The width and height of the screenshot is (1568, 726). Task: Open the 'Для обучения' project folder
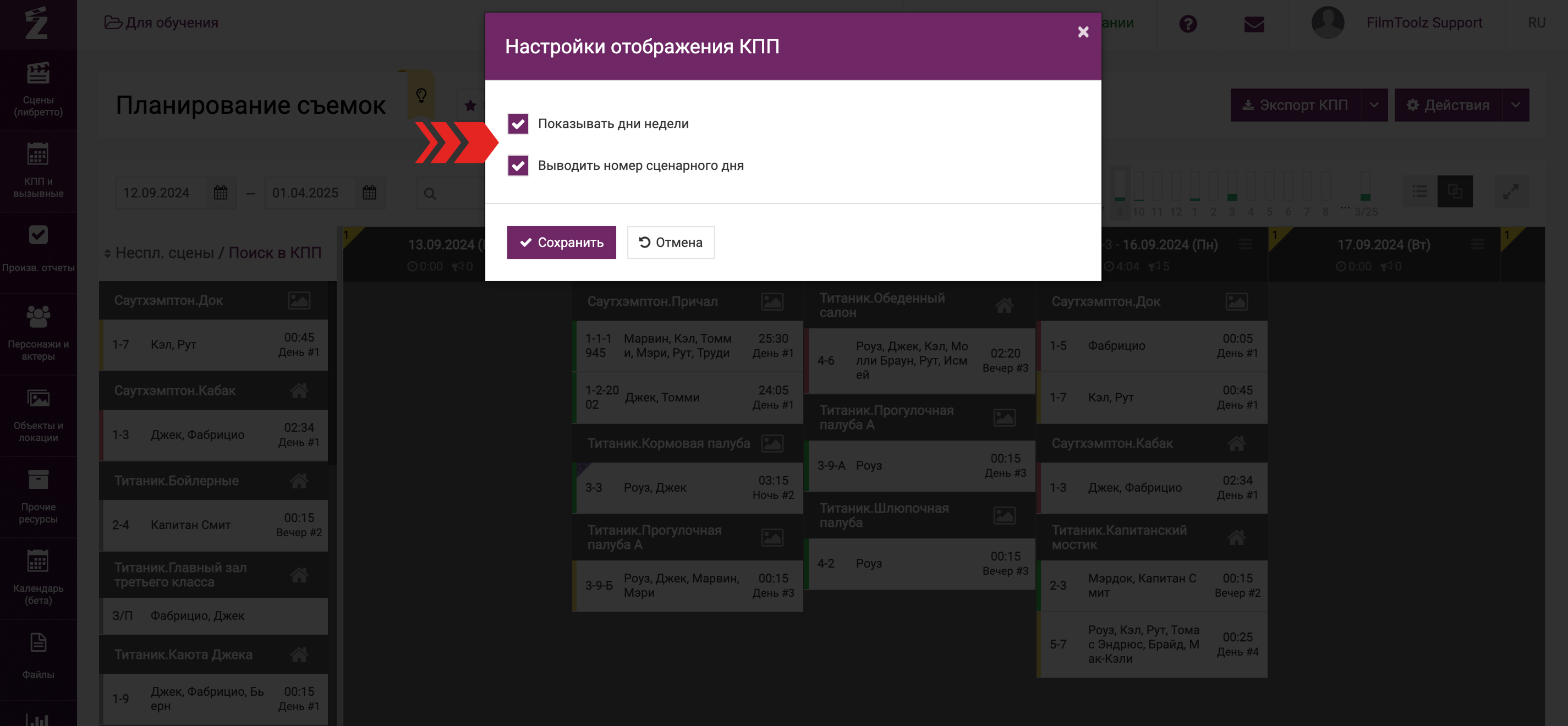coord(161,23)
